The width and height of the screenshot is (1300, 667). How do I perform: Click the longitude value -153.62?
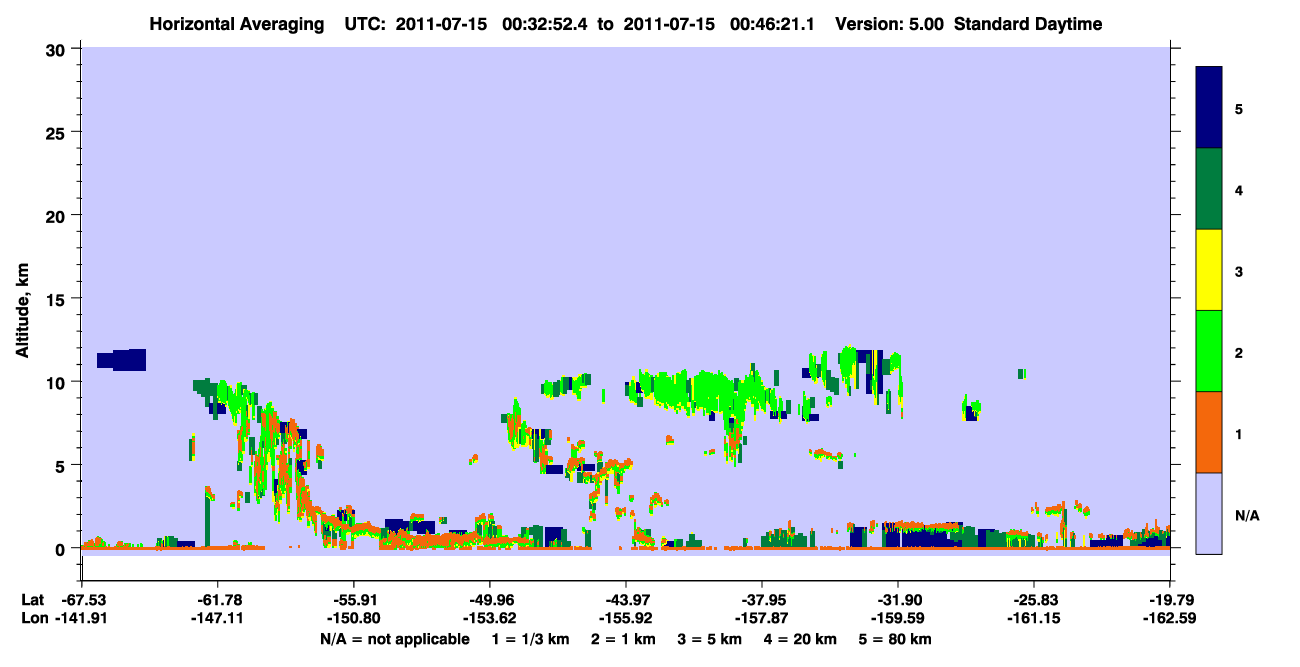[490, 618]
